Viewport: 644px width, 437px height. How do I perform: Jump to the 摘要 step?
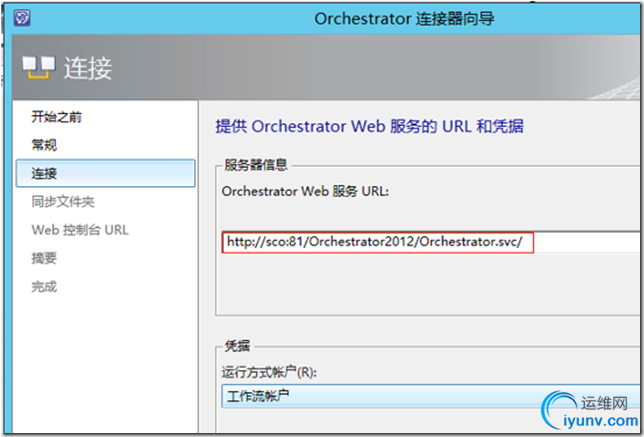(44, 258)
